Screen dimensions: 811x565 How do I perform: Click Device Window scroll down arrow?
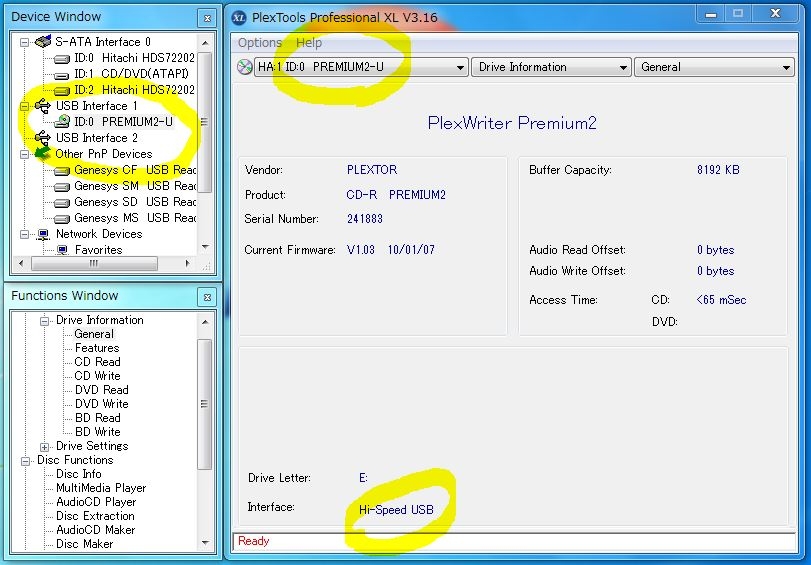[x=205, y=247]
